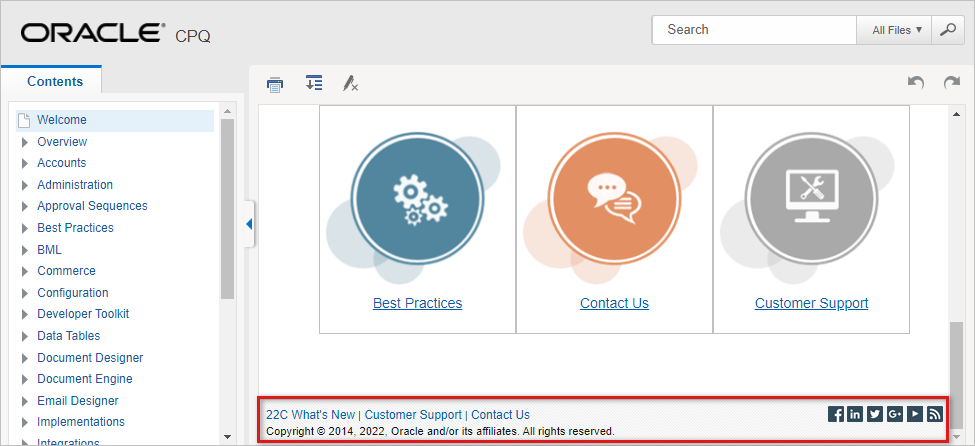Viewport: 975px width, 446px height.
Task: Click the Welcome page document icon
Action: click(24, 120)
